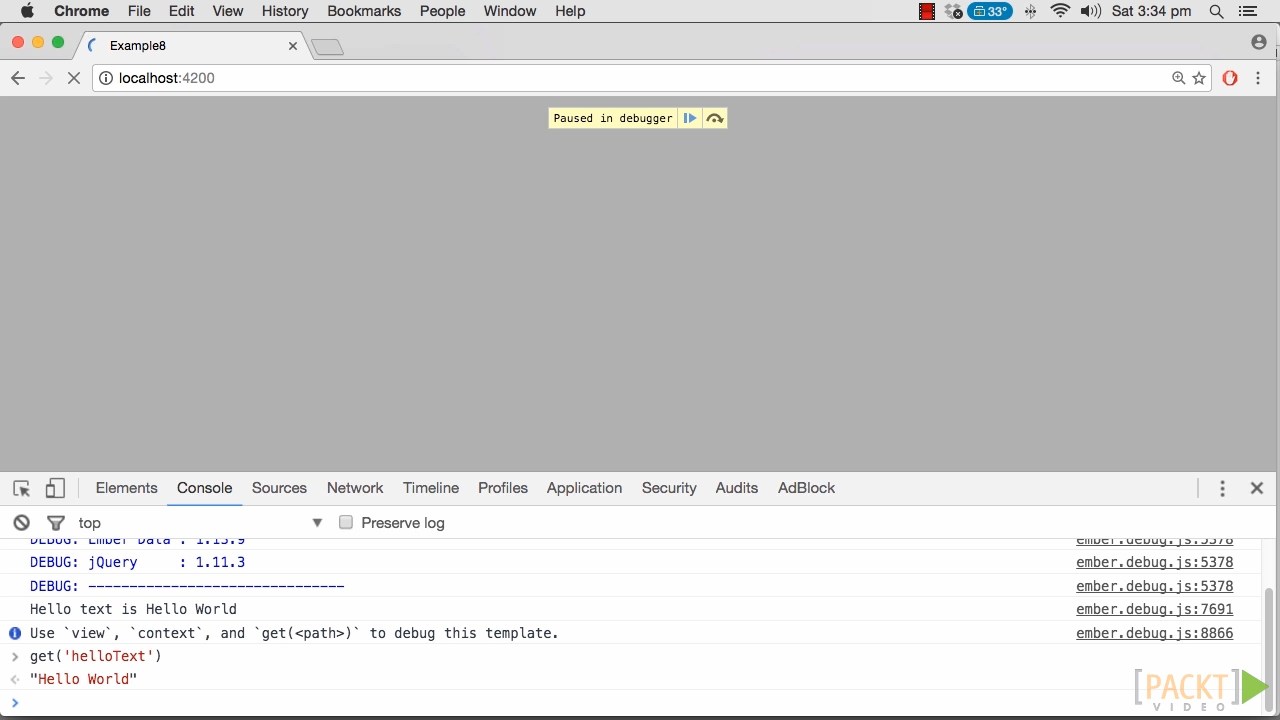Screen dimensions: 1280x720
Task: Switch to the Elements tab
Action: pos(126,488)
